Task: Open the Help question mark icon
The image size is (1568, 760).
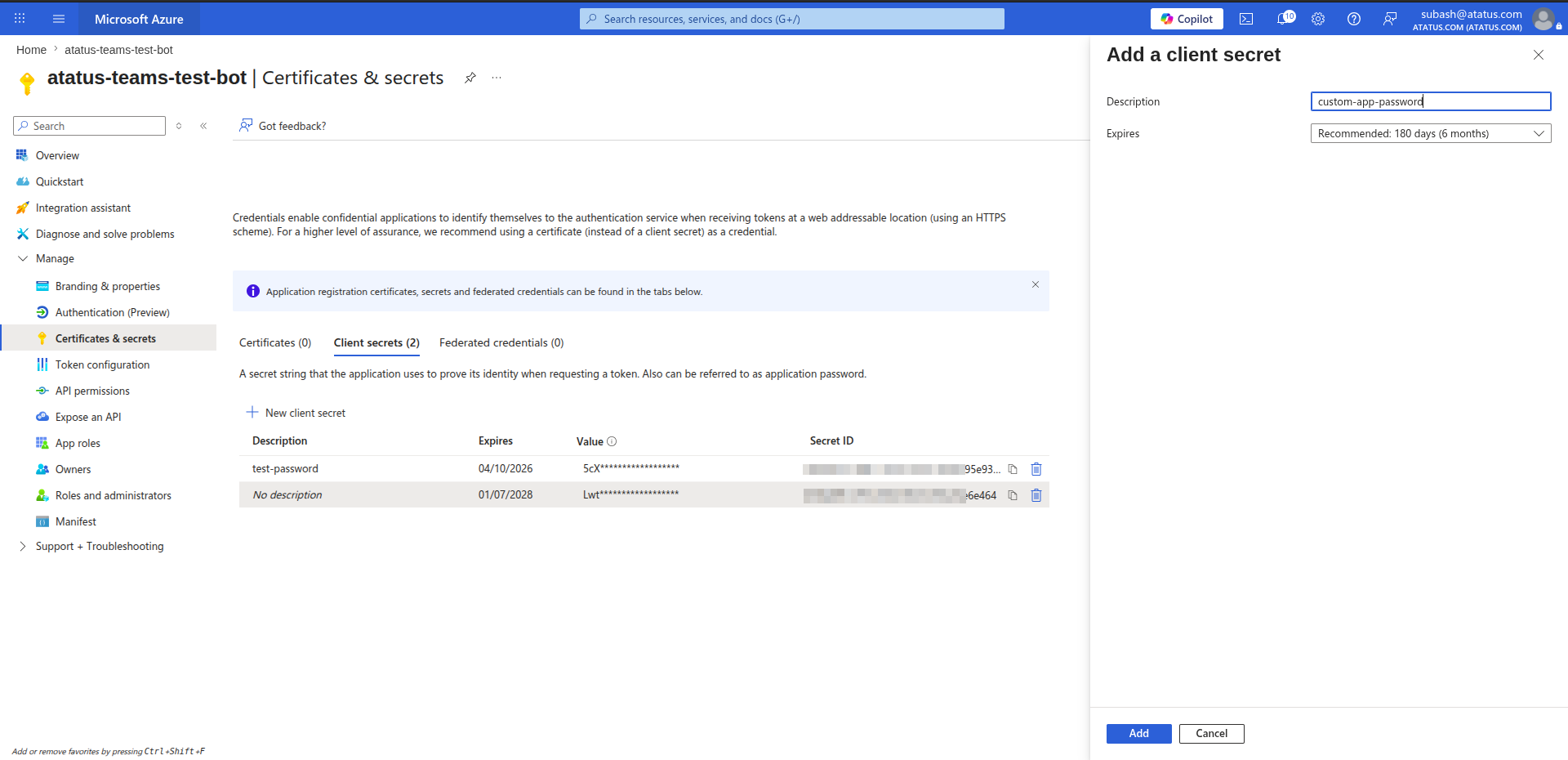Action: tap(1354, 19)
